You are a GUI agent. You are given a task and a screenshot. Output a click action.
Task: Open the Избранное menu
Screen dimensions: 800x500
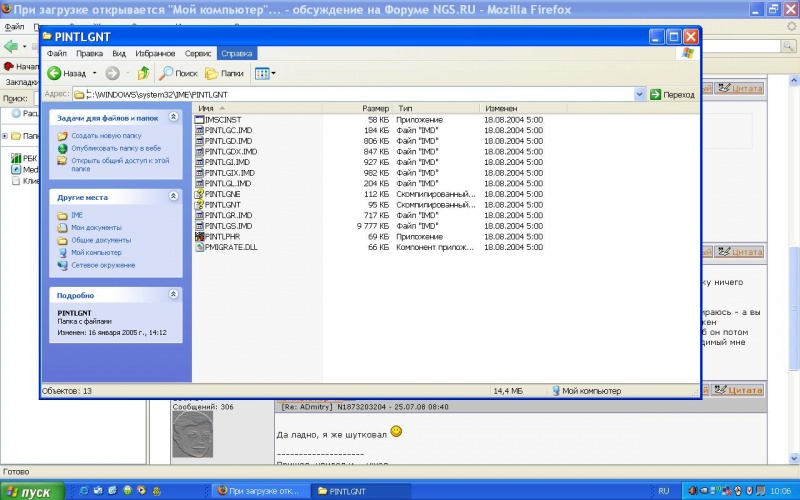tap(155, 52)
